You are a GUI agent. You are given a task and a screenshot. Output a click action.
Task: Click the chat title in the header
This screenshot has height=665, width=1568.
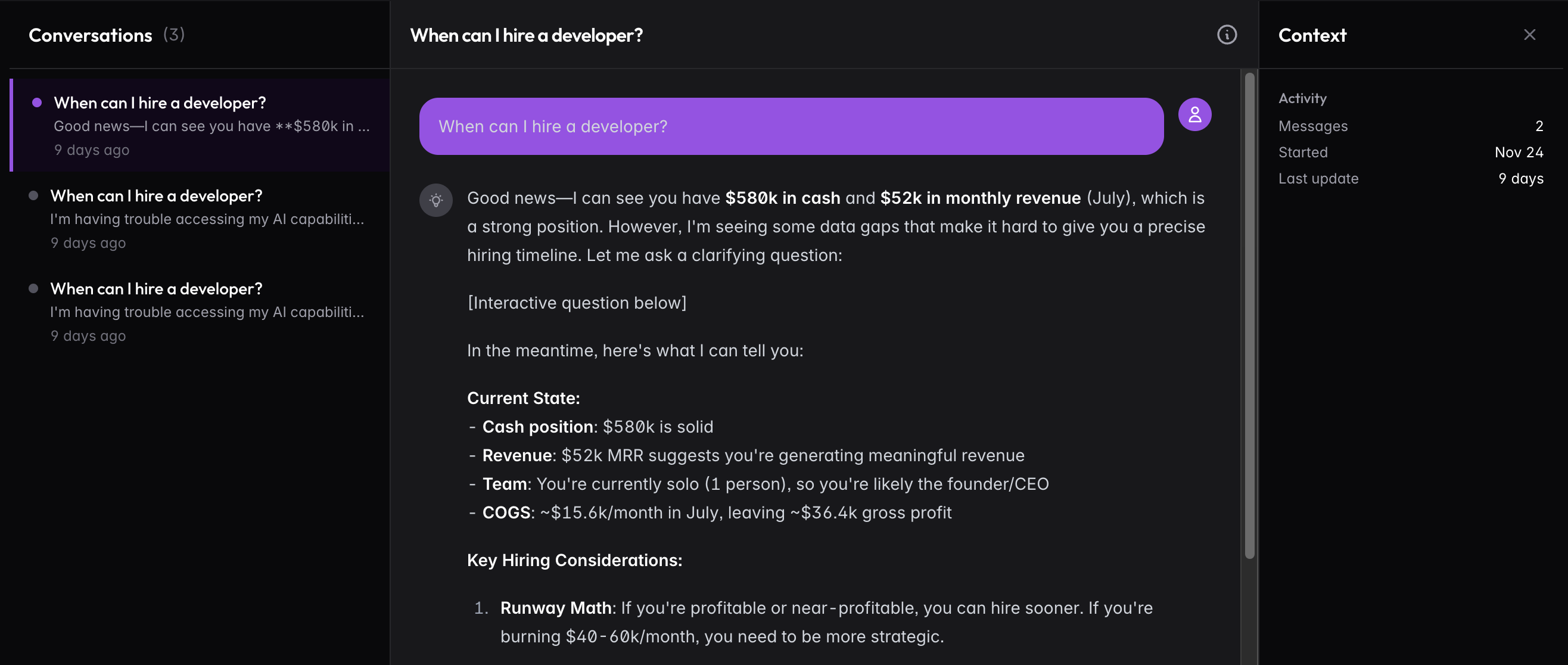tap(526, 35)
